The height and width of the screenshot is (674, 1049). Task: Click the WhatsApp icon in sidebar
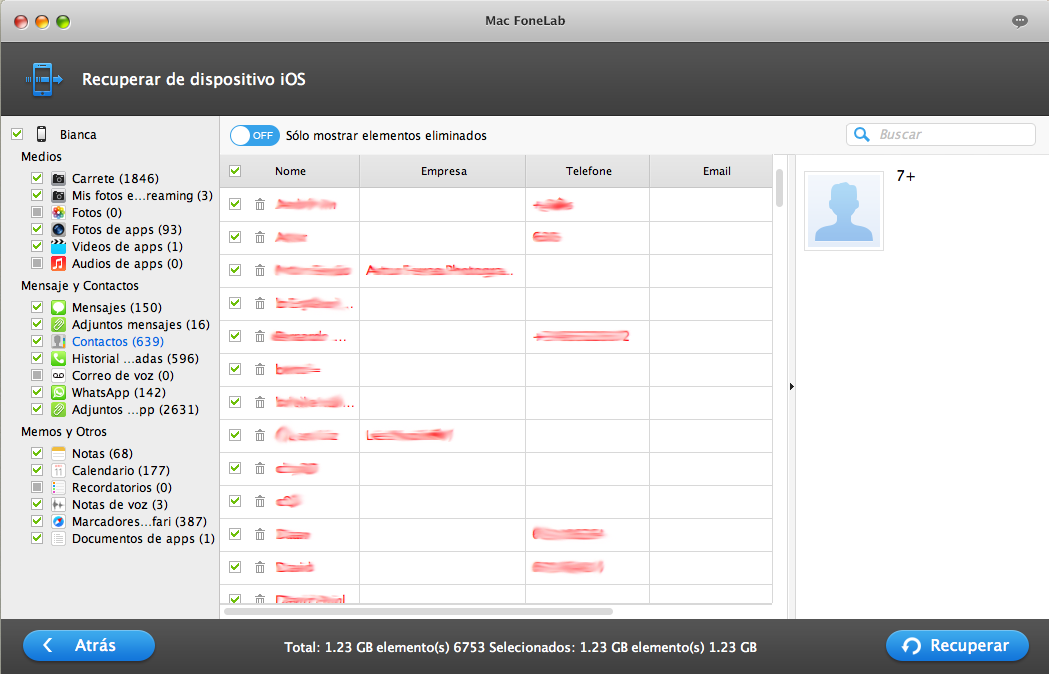pos(59,392)
